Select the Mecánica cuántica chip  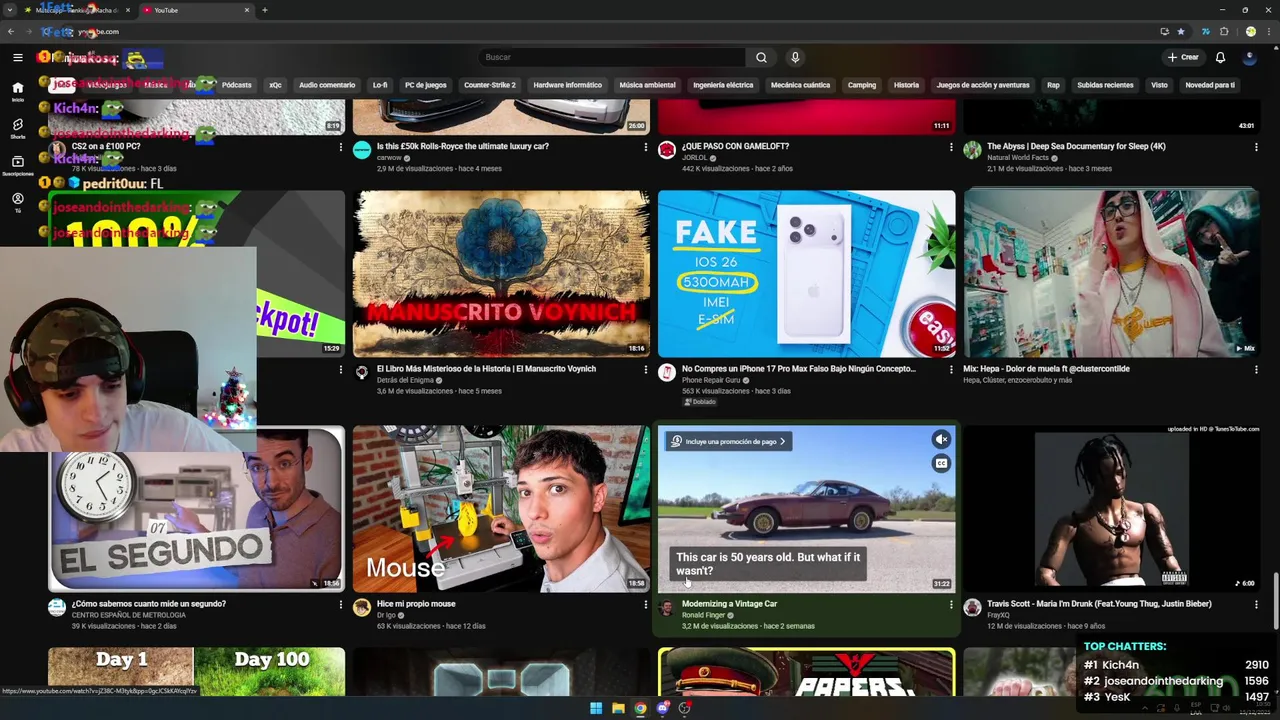pos(800,85)
